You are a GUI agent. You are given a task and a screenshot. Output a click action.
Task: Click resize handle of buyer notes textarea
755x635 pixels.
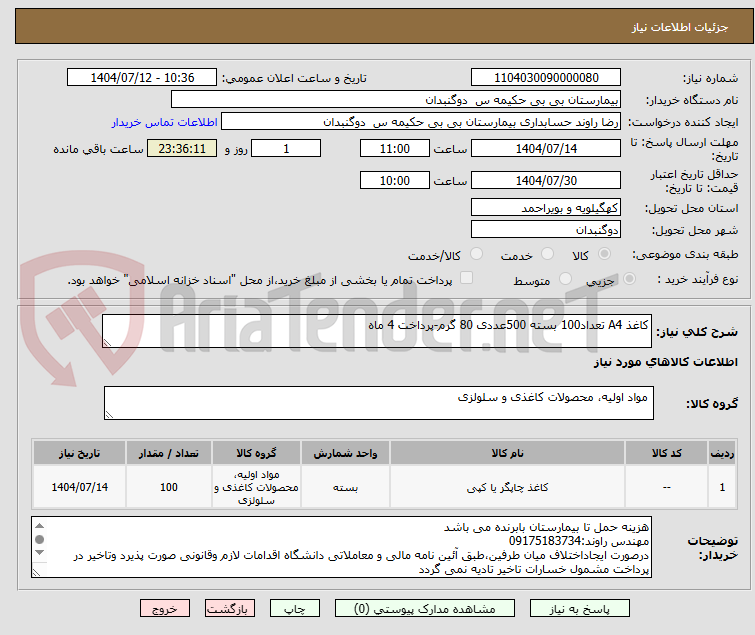[x=37, y=572]
